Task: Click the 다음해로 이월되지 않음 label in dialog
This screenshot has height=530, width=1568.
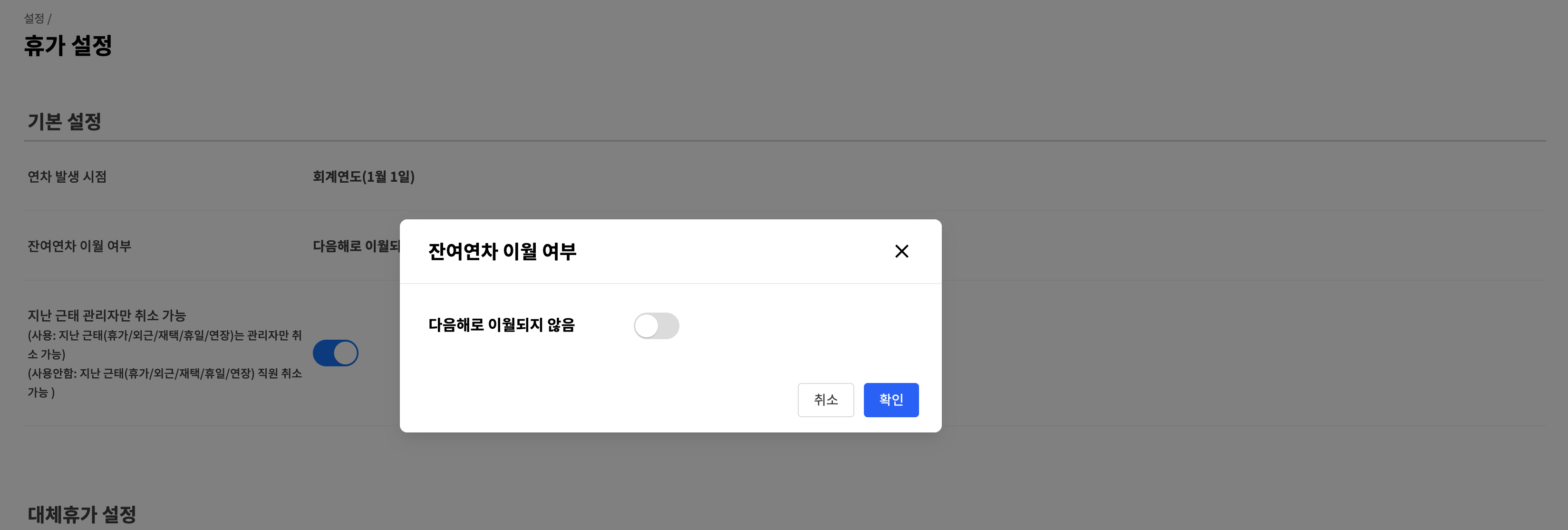Action: tap(501, 325)
